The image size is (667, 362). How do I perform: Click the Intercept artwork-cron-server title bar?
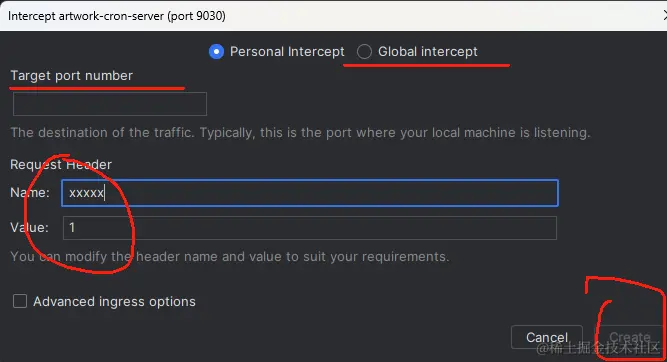click(334, 16)
